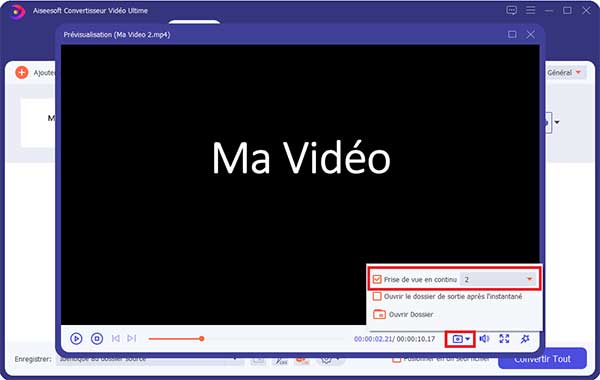This screenshot has width=600, height=380.
Task: Open the snapshot options dropdown arrow
Action: 468,339
